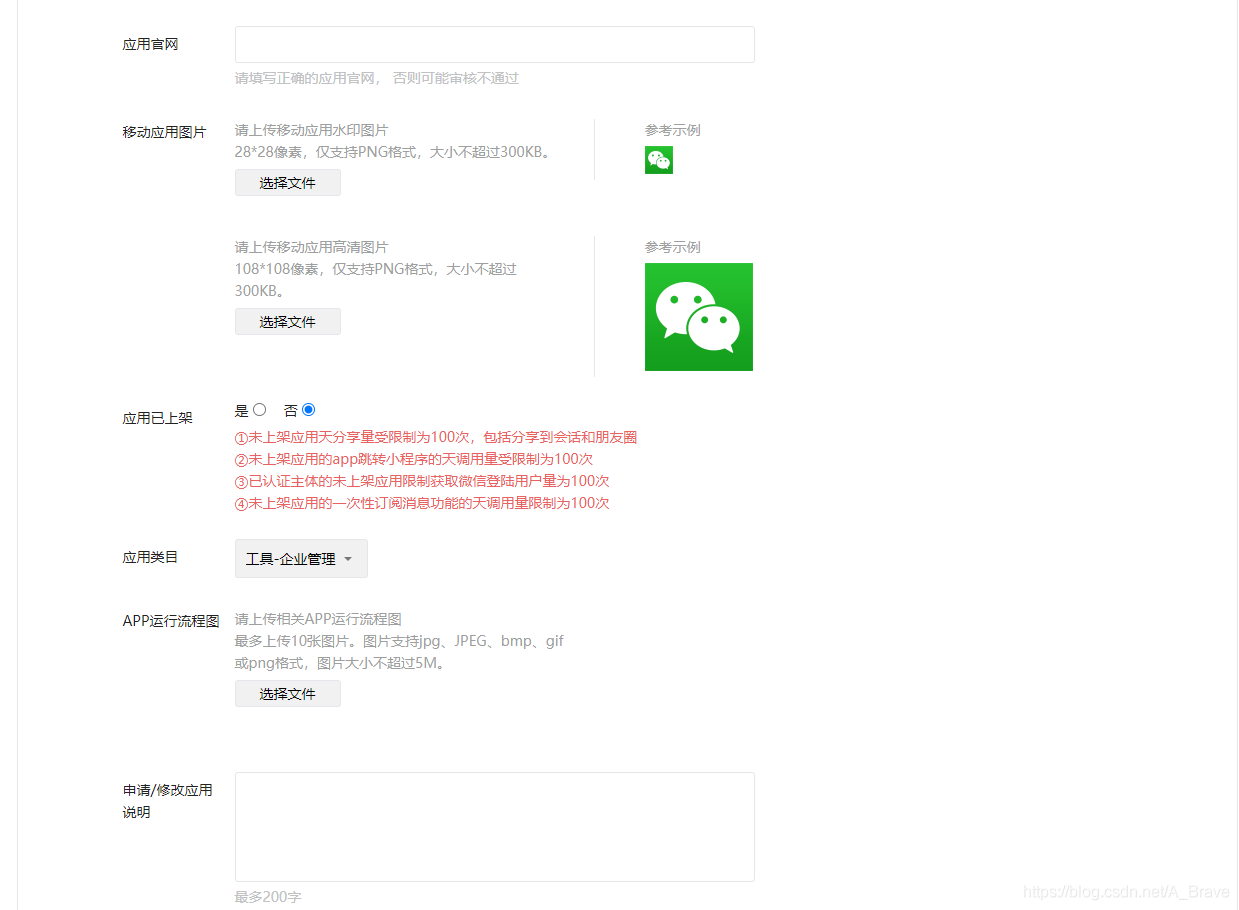
Task: Click the 最多200字 hint text
Action: click(x=268, y=897)
